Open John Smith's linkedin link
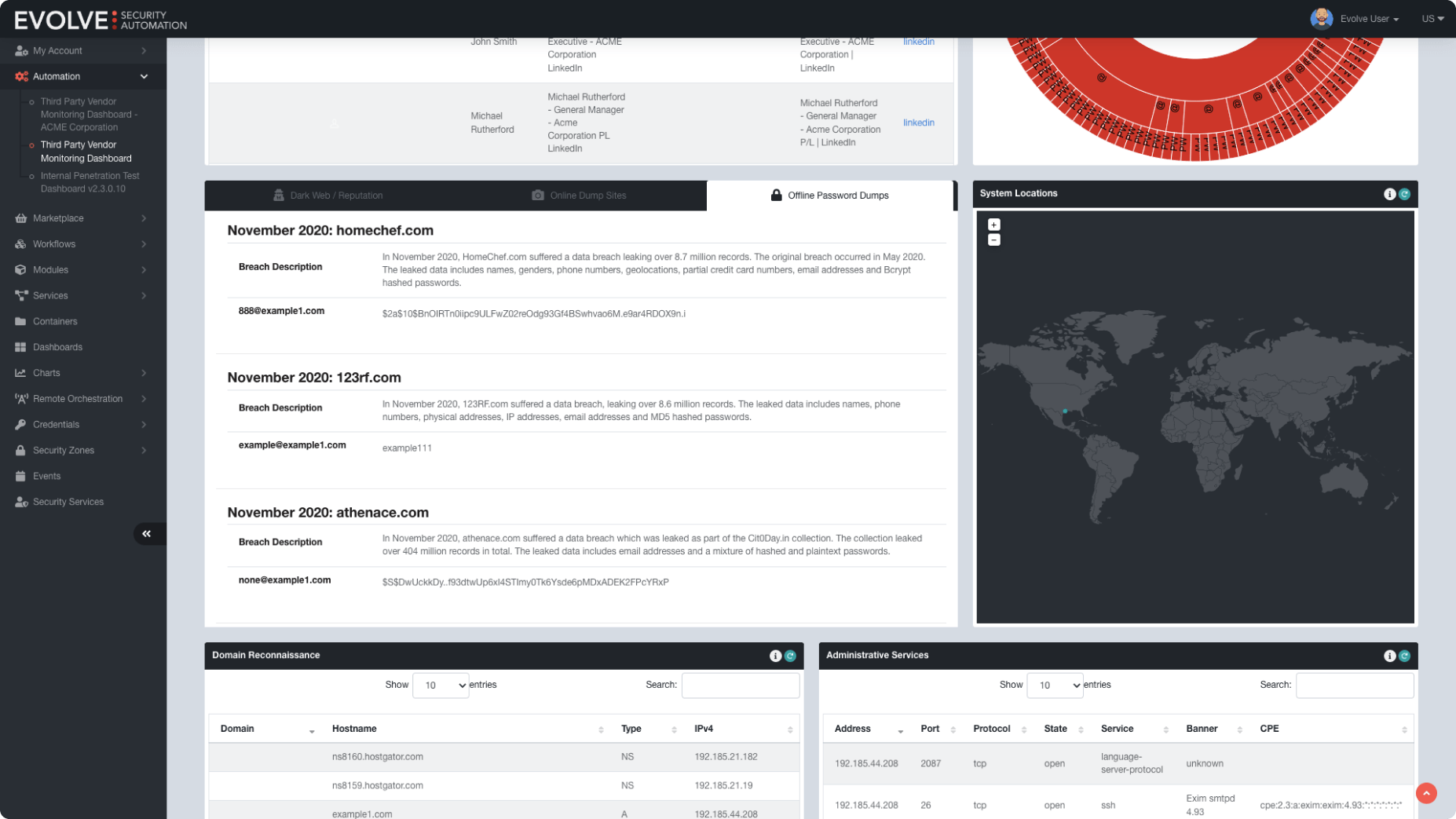 918,42
